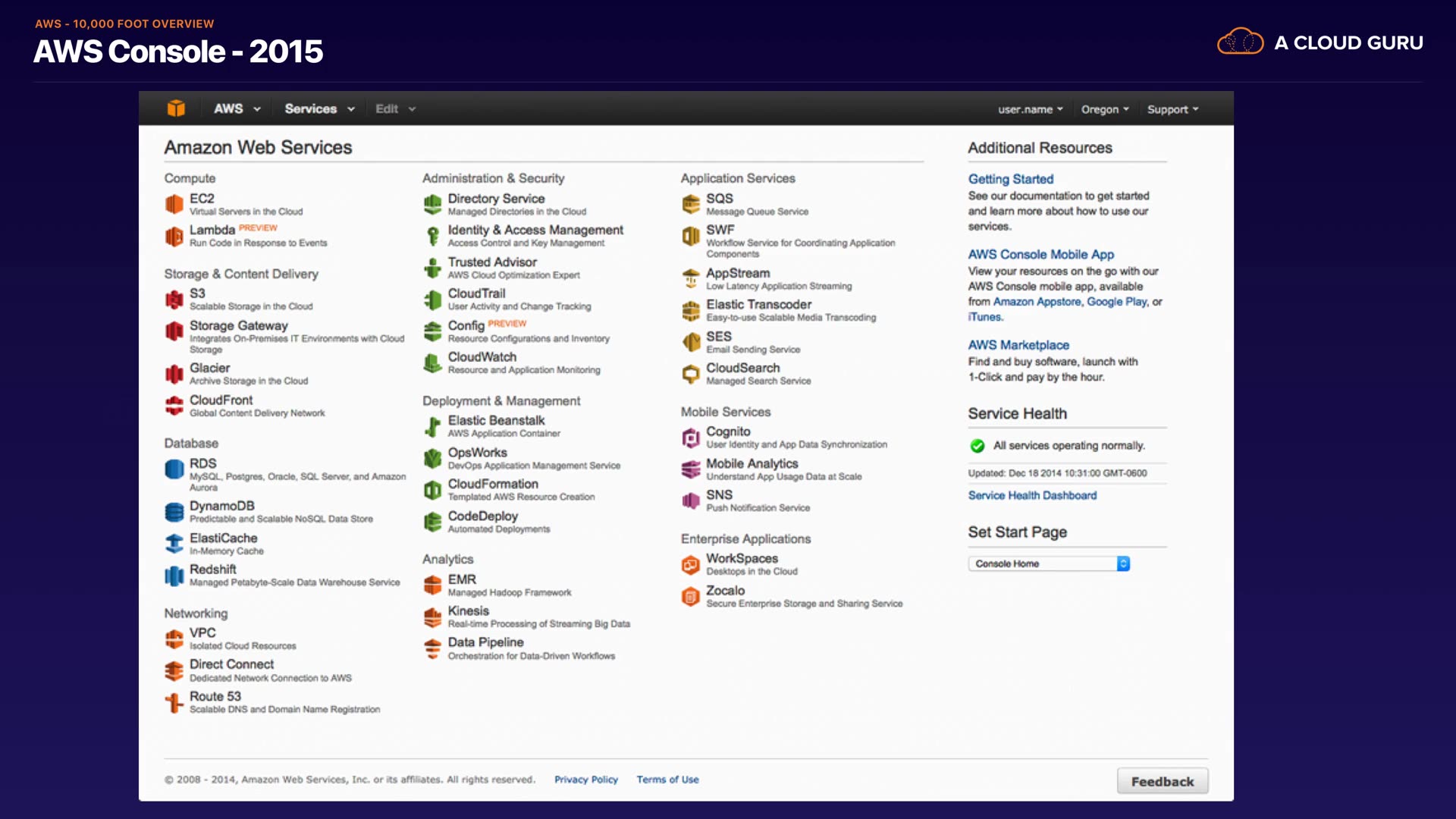
Task: Click the Feedback button
Action: click(x=1162, y=781)
